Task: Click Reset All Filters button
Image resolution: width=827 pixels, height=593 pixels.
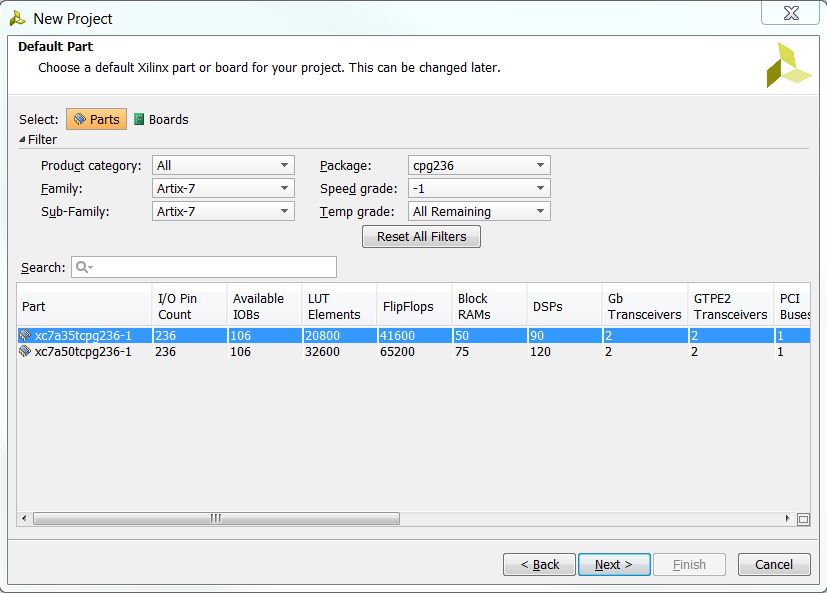Action: (421, 236)
